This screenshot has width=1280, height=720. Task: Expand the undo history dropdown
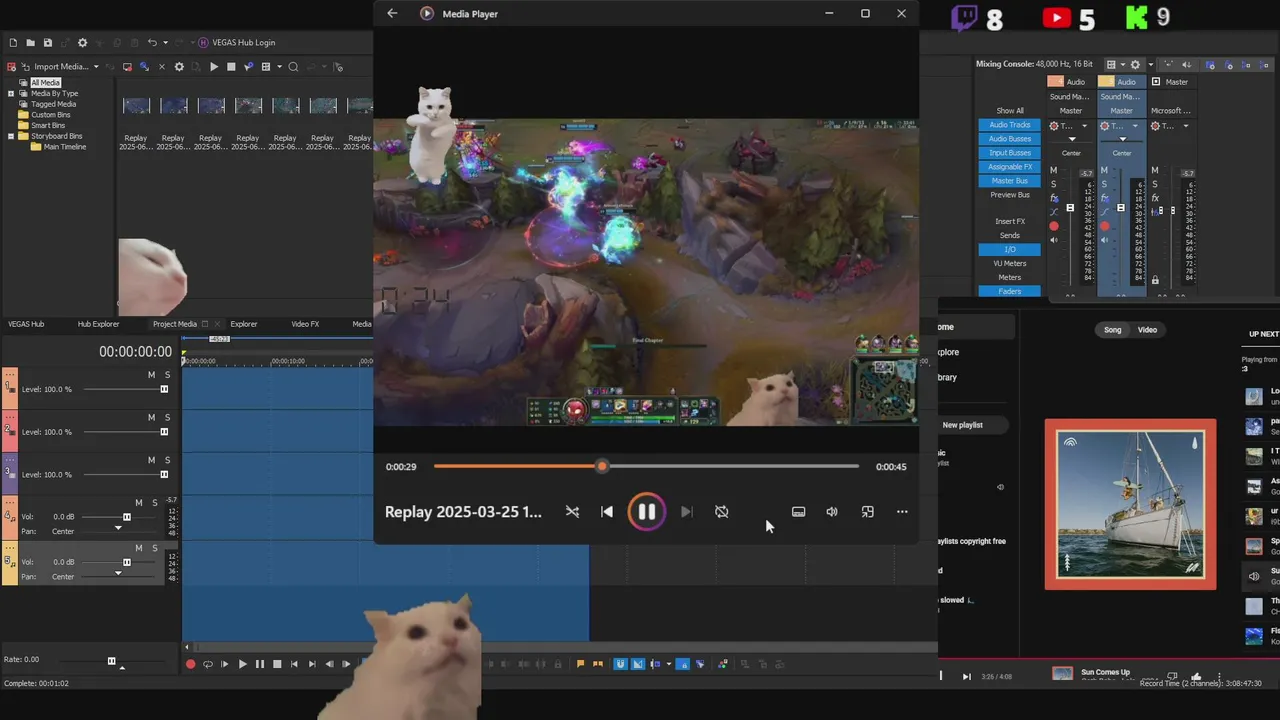[165, 43]
